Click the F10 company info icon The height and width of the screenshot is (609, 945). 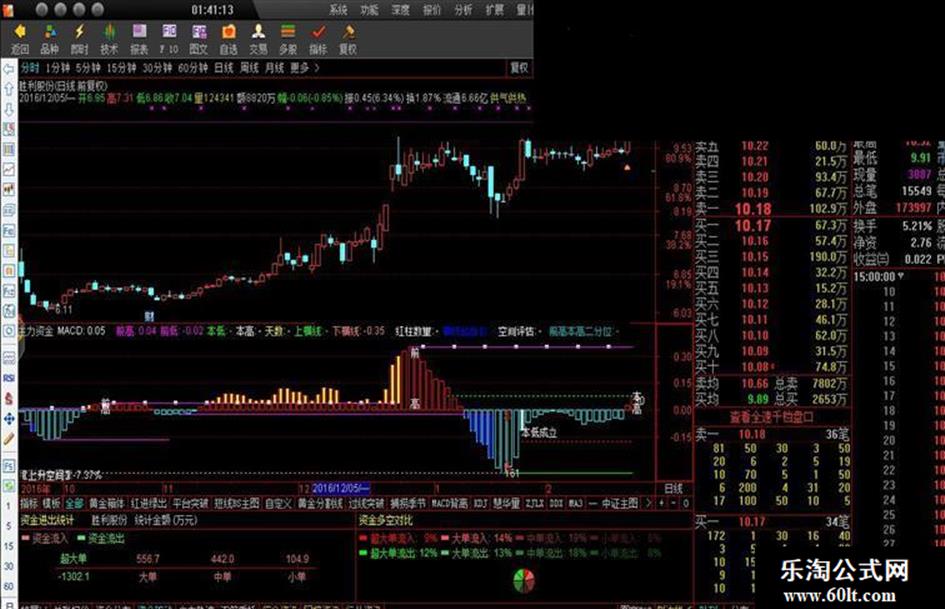169,39
